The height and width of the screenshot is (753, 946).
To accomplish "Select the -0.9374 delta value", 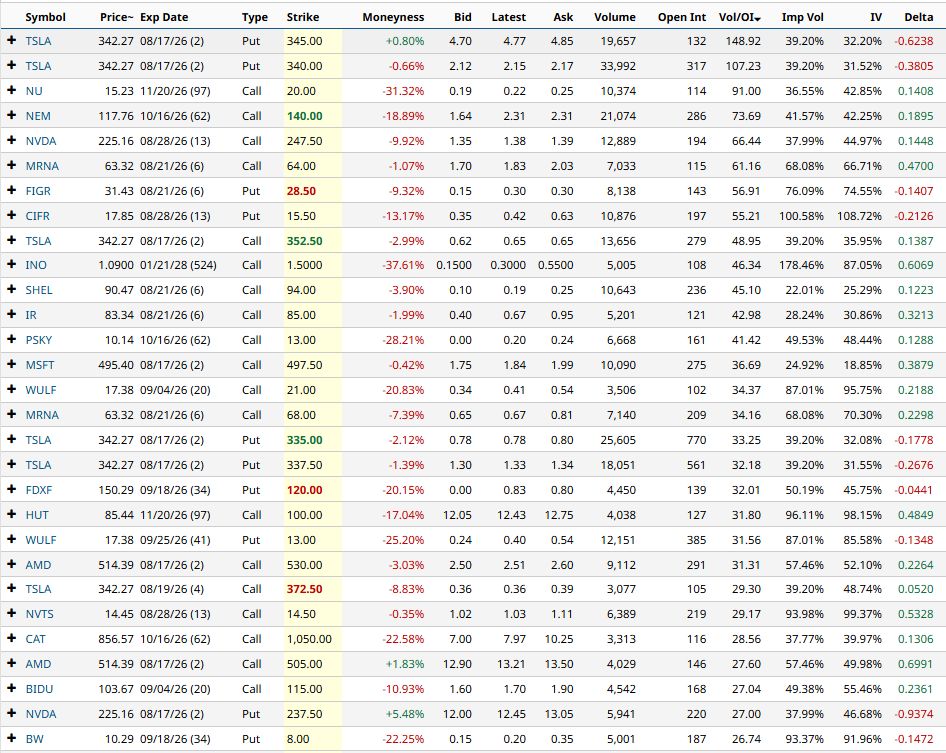I will (913, 714).
